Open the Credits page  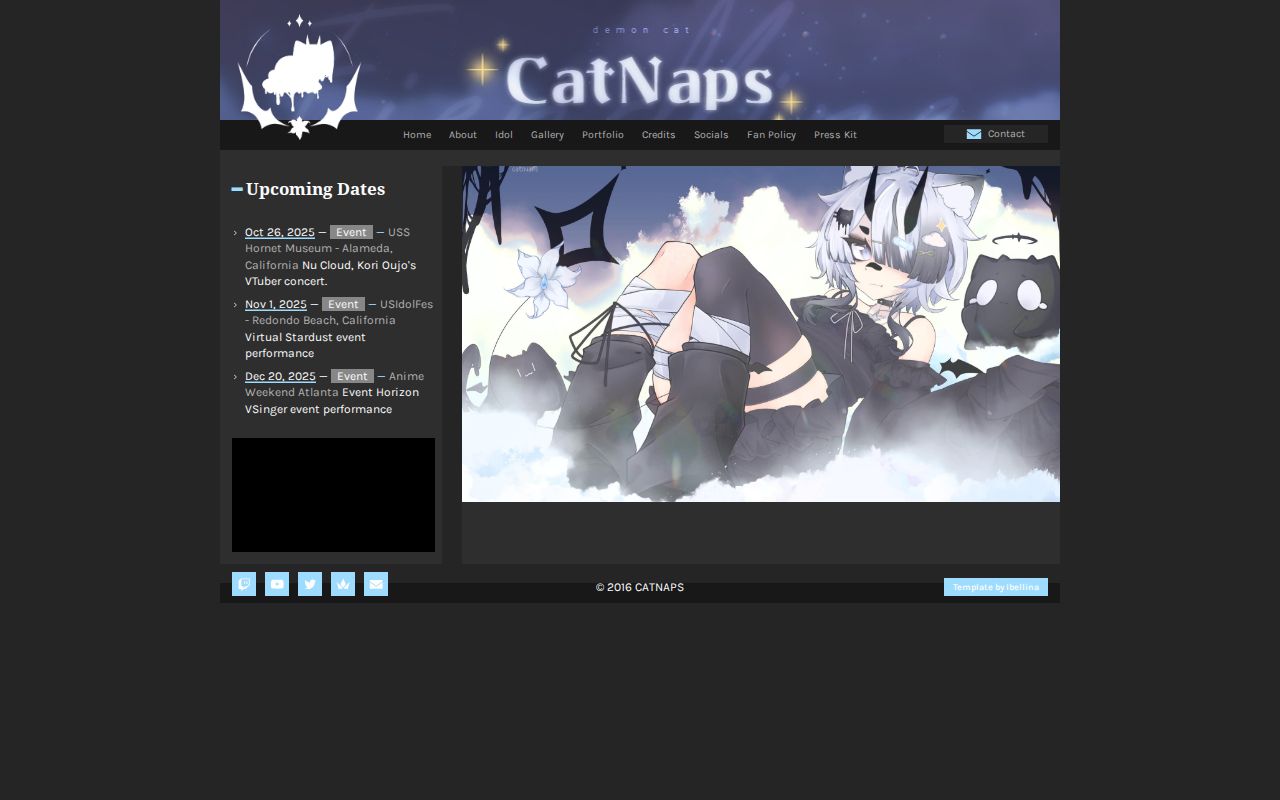[659, 135]
